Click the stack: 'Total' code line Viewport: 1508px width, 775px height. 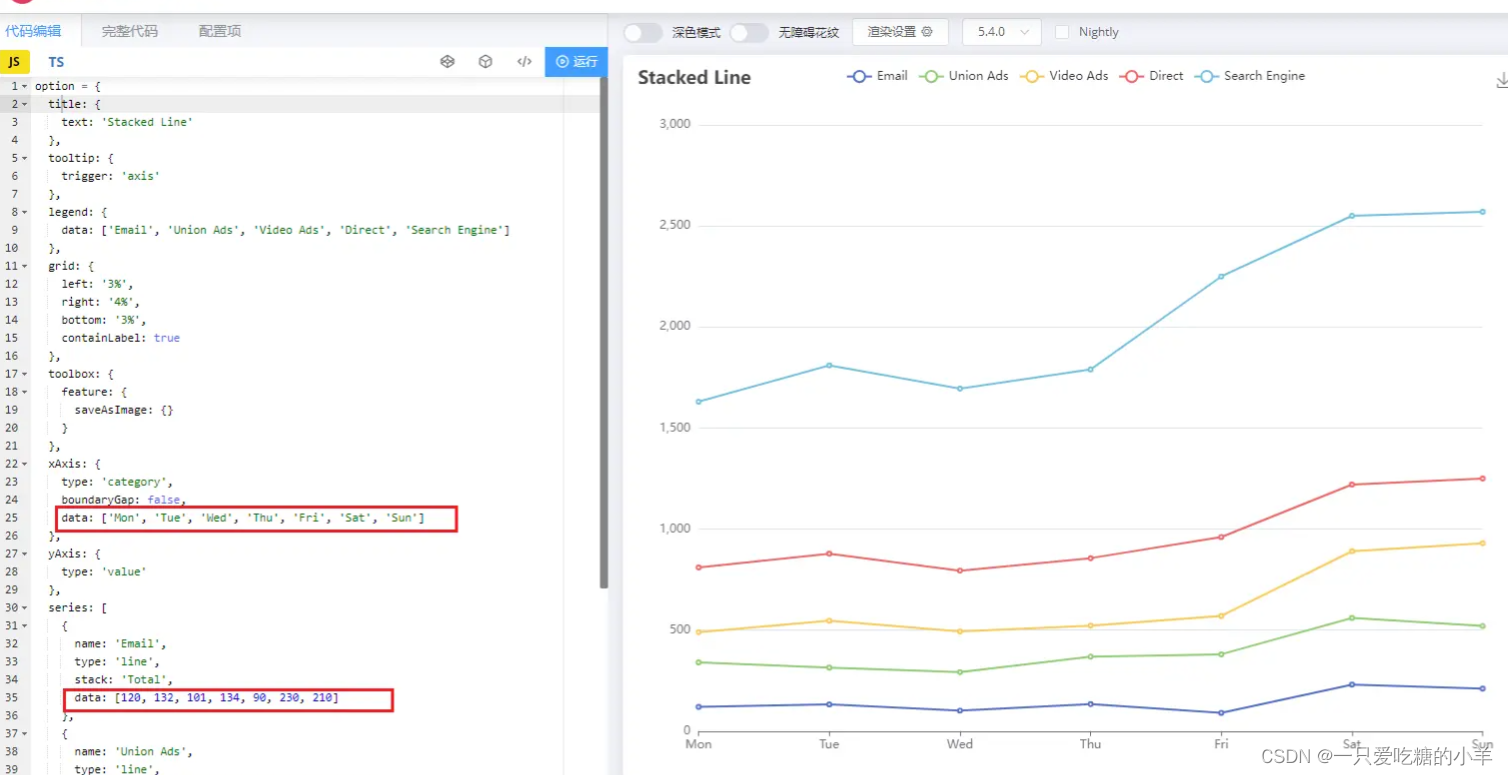(124, 679)
